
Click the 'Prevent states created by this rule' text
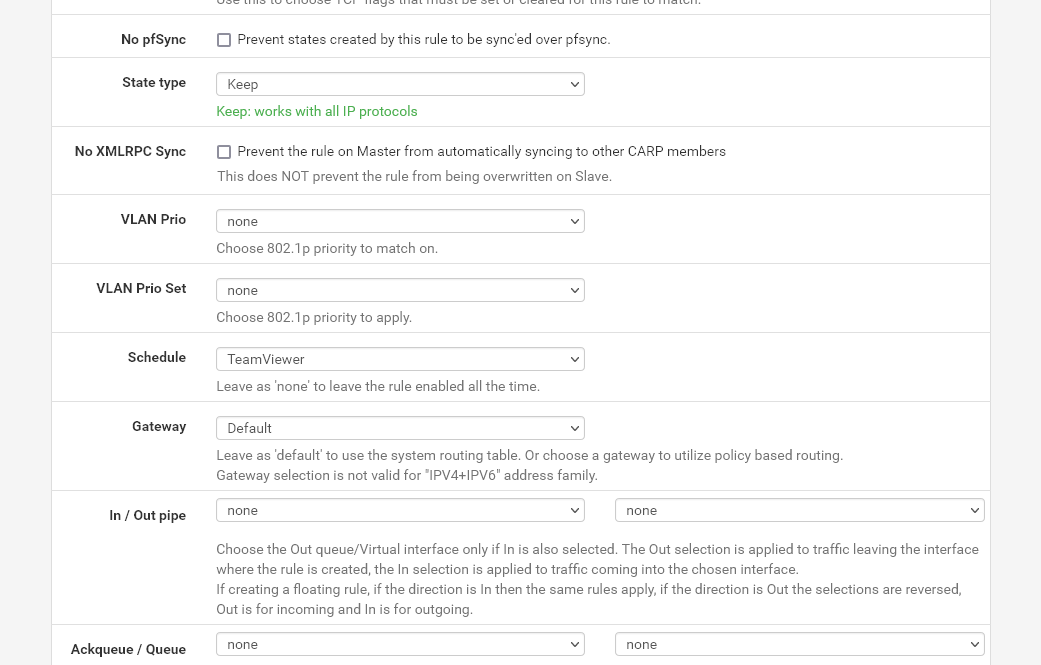coord(423,40)
